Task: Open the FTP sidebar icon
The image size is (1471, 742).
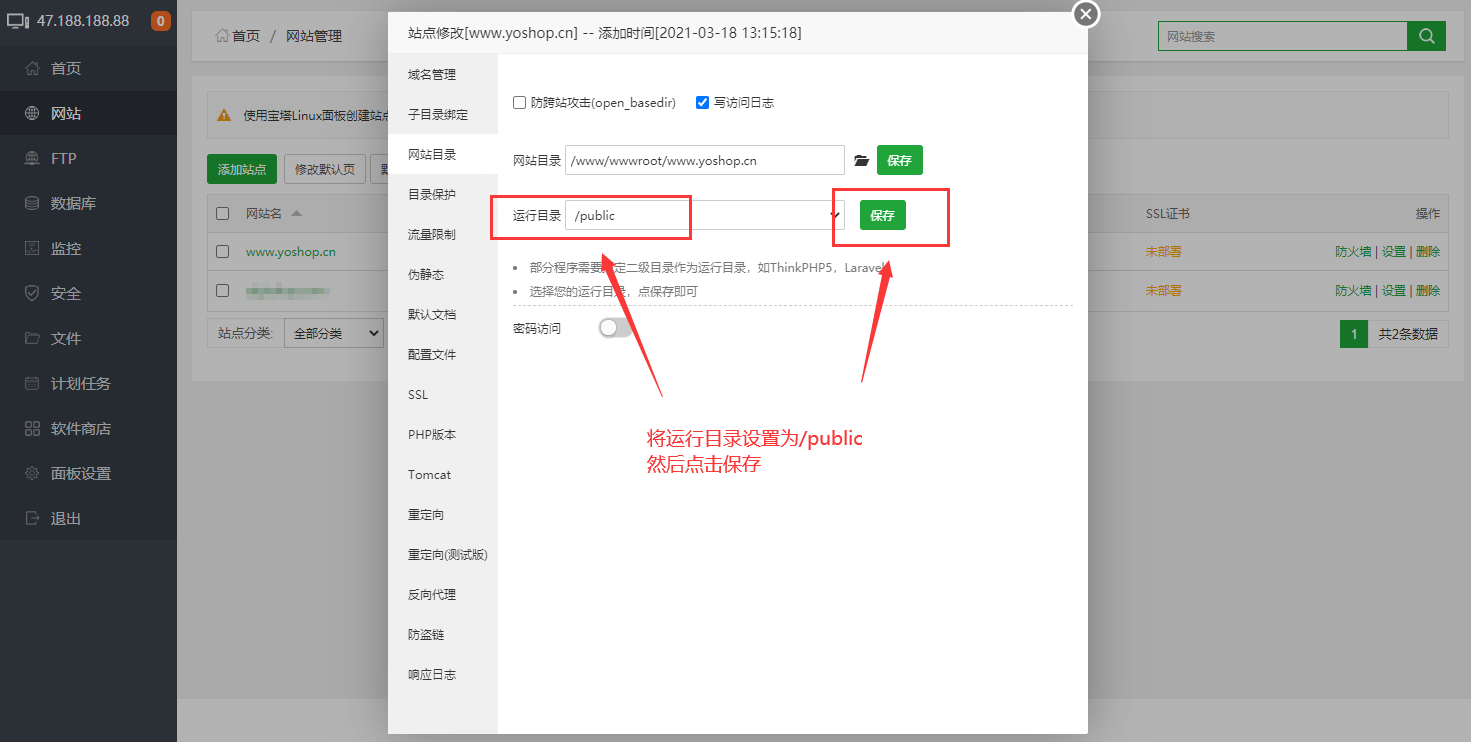Action: pos(32,159)
